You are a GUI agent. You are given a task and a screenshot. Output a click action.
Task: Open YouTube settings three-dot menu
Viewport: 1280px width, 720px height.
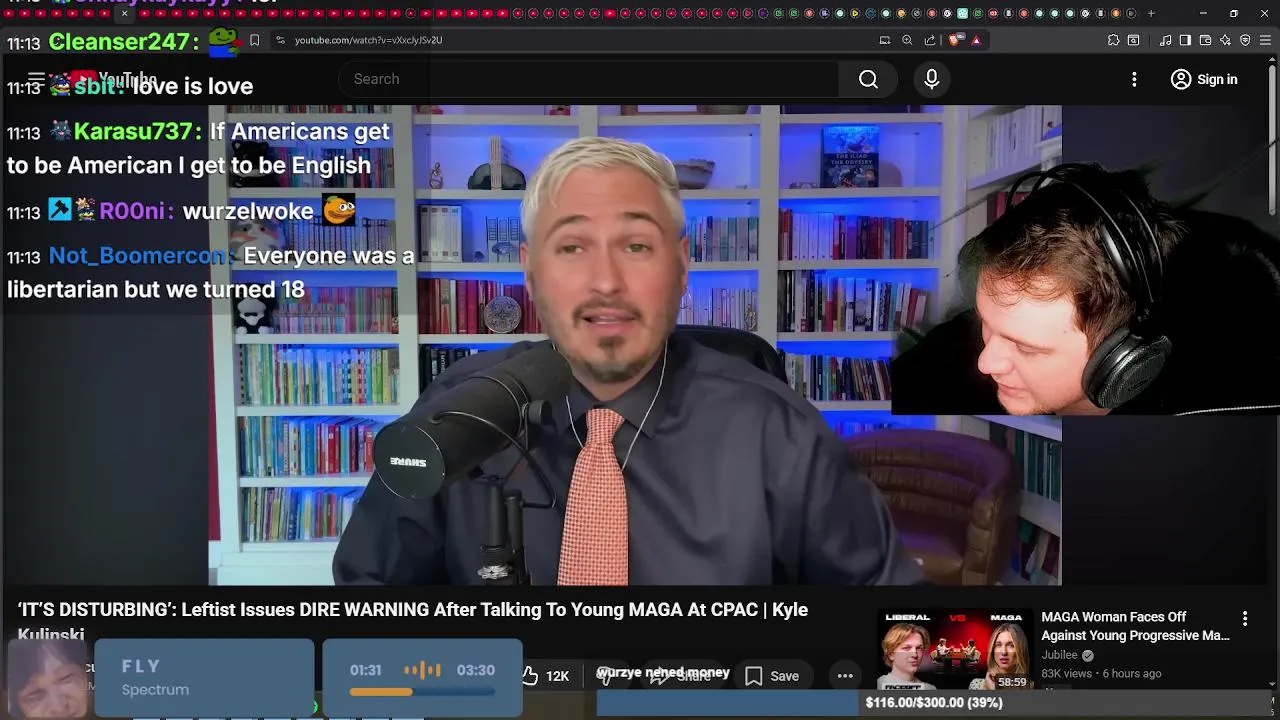click(x=1134, y=79)
